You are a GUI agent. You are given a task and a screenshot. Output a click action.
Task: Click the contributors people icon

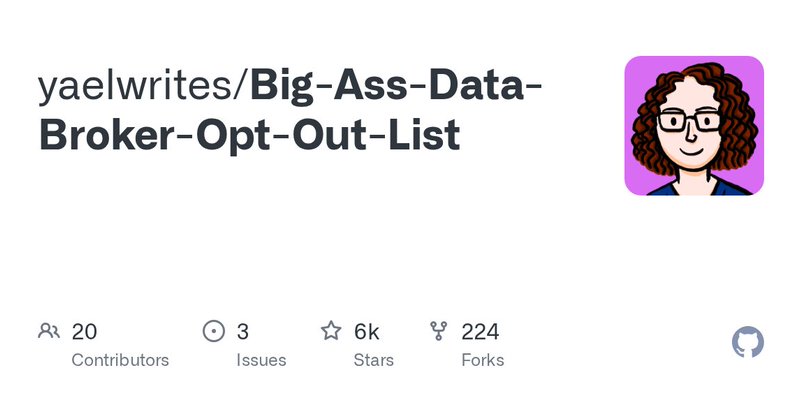[x=49, y=331]
